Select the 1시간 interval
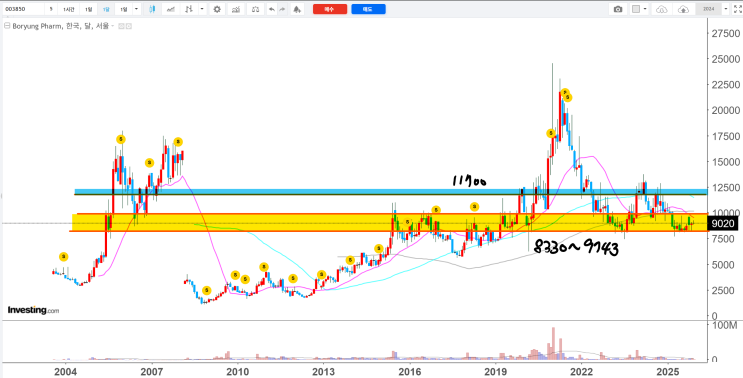 [x=69, y=9]
